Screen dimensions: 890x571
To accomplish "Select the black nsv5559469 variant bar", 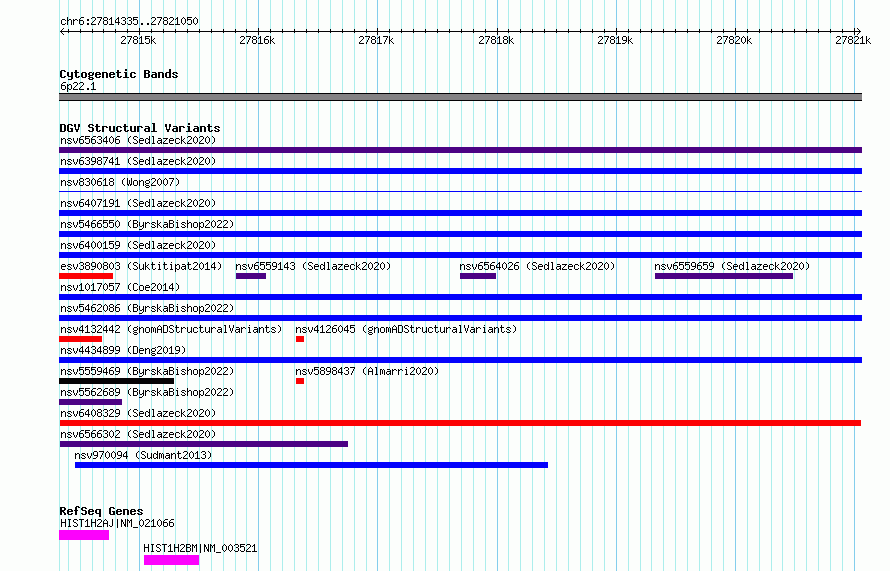I will (116, 381).
